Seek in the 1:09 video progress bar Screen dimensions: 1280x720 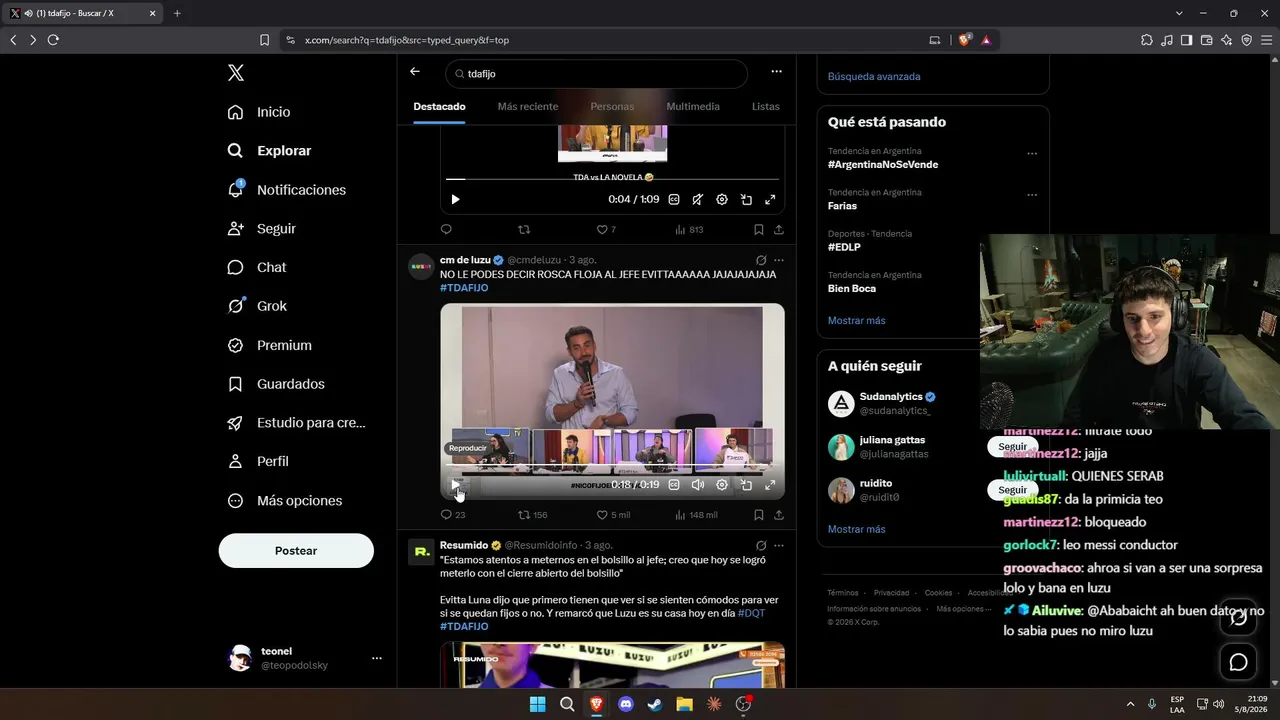612,179
